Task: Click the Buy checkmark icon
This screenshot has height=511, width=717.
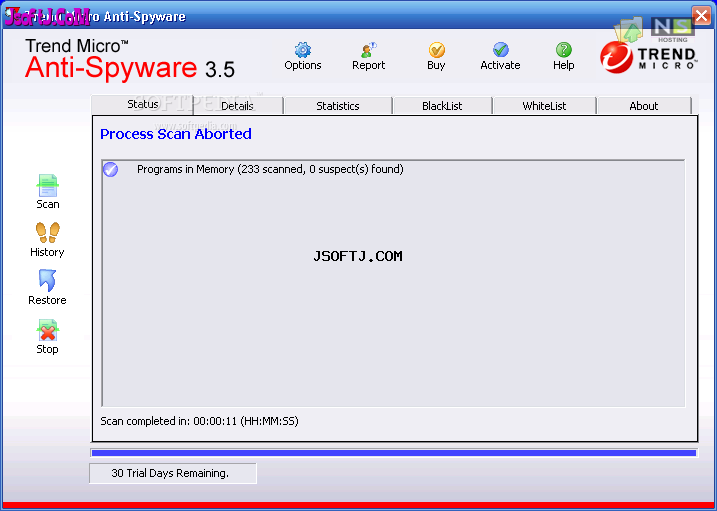Action: tap(436, 50)
